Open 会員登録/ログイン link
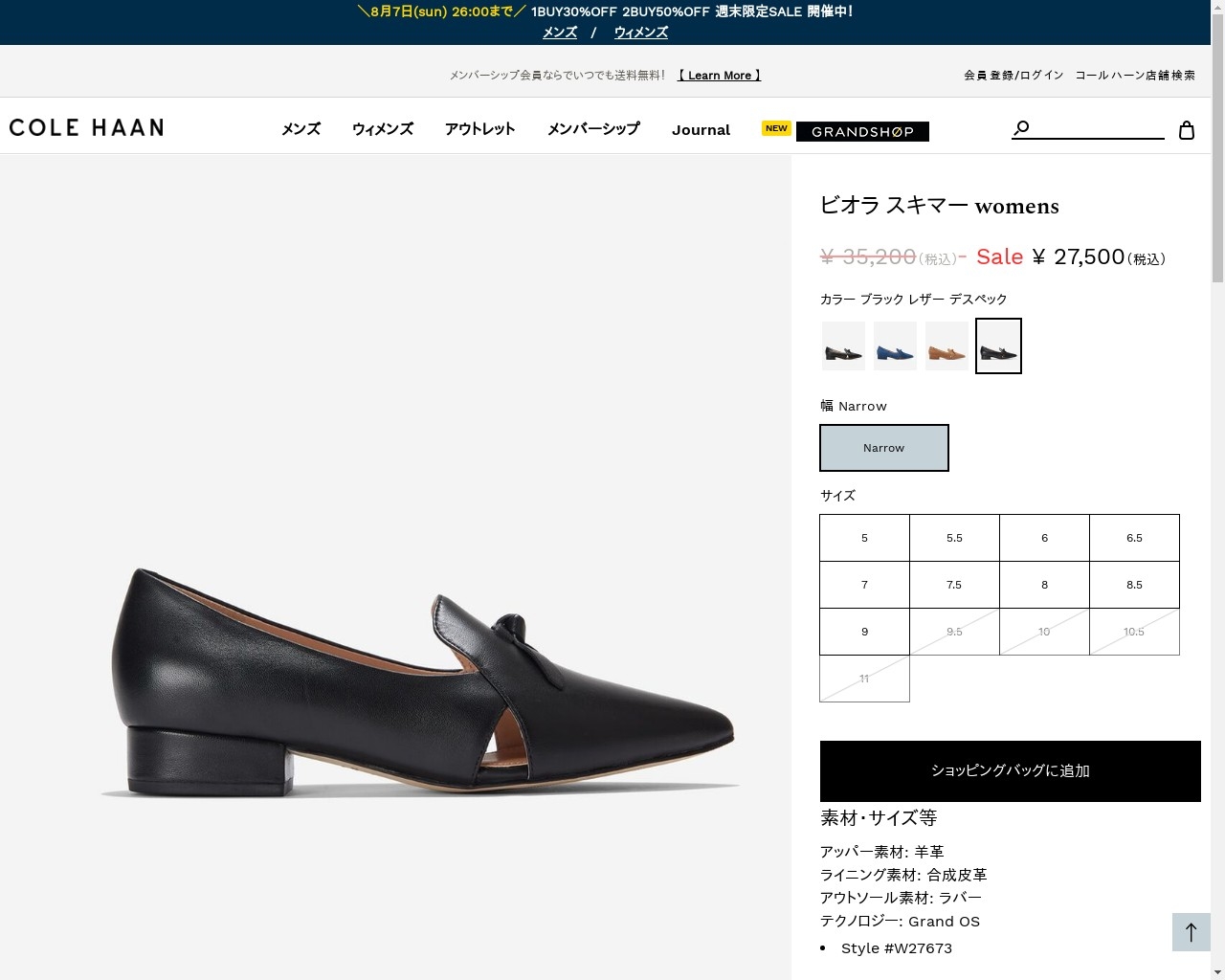Image resolution: width=1225 pixels, height=980 pixels. point(1013,75)
